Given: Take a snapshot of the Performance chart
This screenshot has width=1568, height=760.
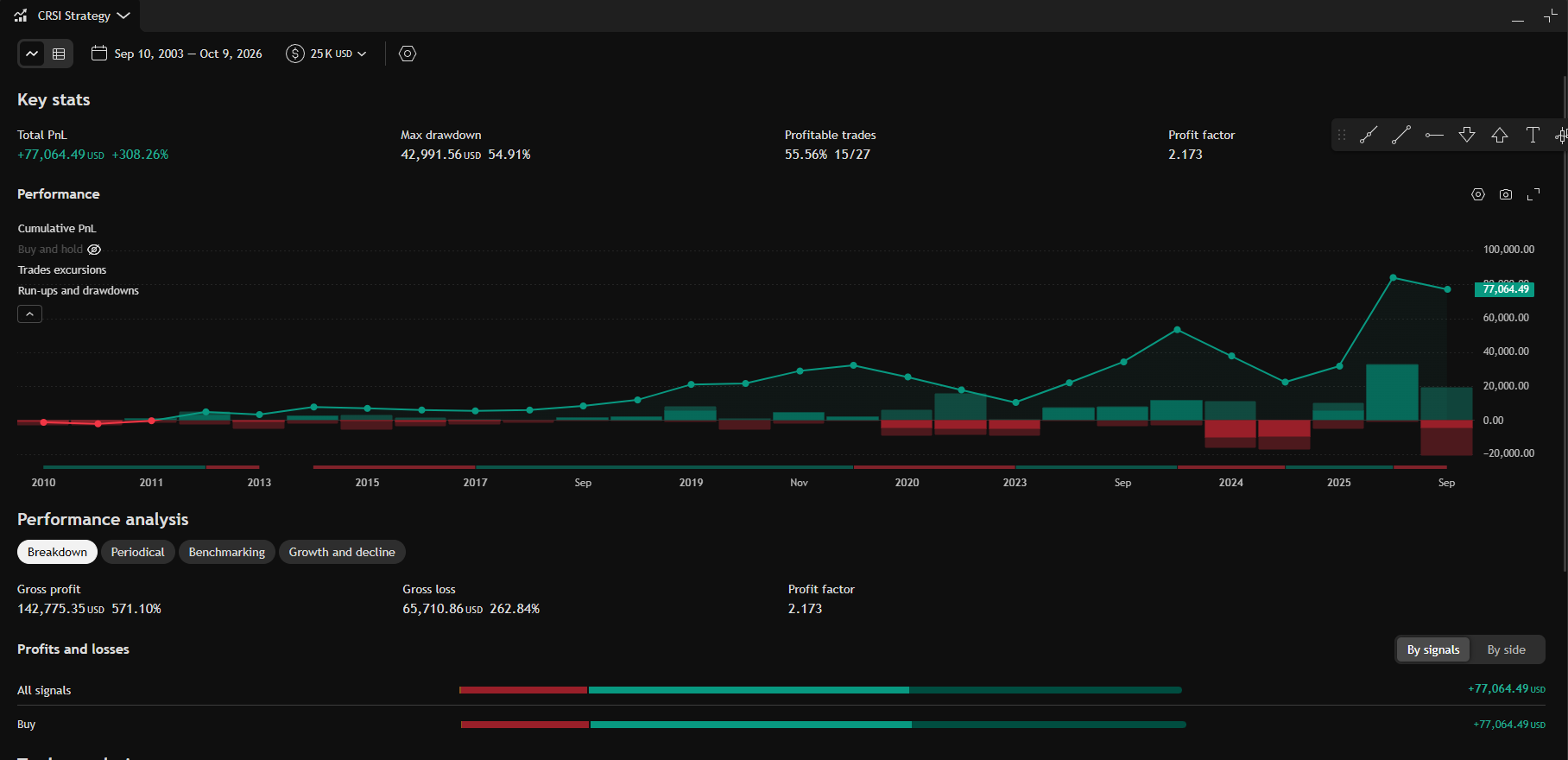Looking at the screenshot, I should click(1506, 194).
